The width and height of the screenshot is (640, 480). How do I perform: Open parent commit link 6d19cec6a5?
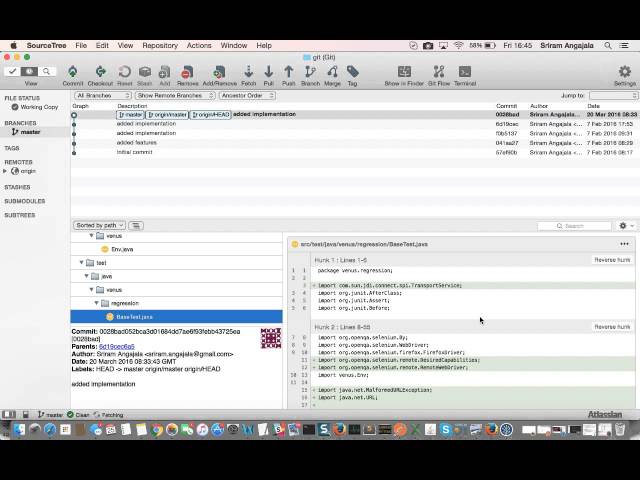(117, 347)
